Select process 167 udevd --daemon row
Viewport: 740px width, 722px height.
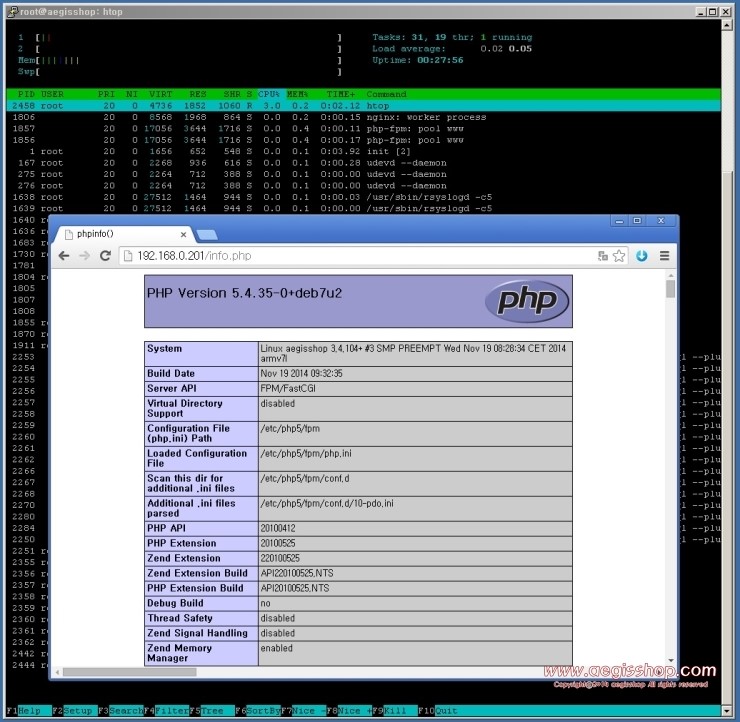tap(363, 163)
